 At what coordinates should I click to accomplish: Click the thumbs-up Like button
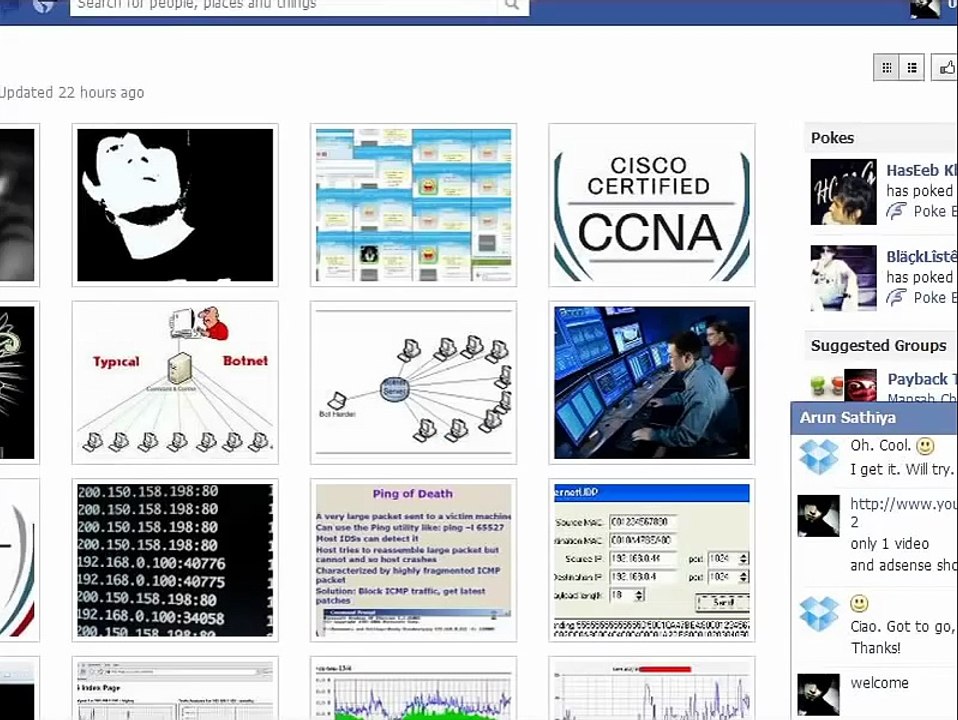(945, 67)
